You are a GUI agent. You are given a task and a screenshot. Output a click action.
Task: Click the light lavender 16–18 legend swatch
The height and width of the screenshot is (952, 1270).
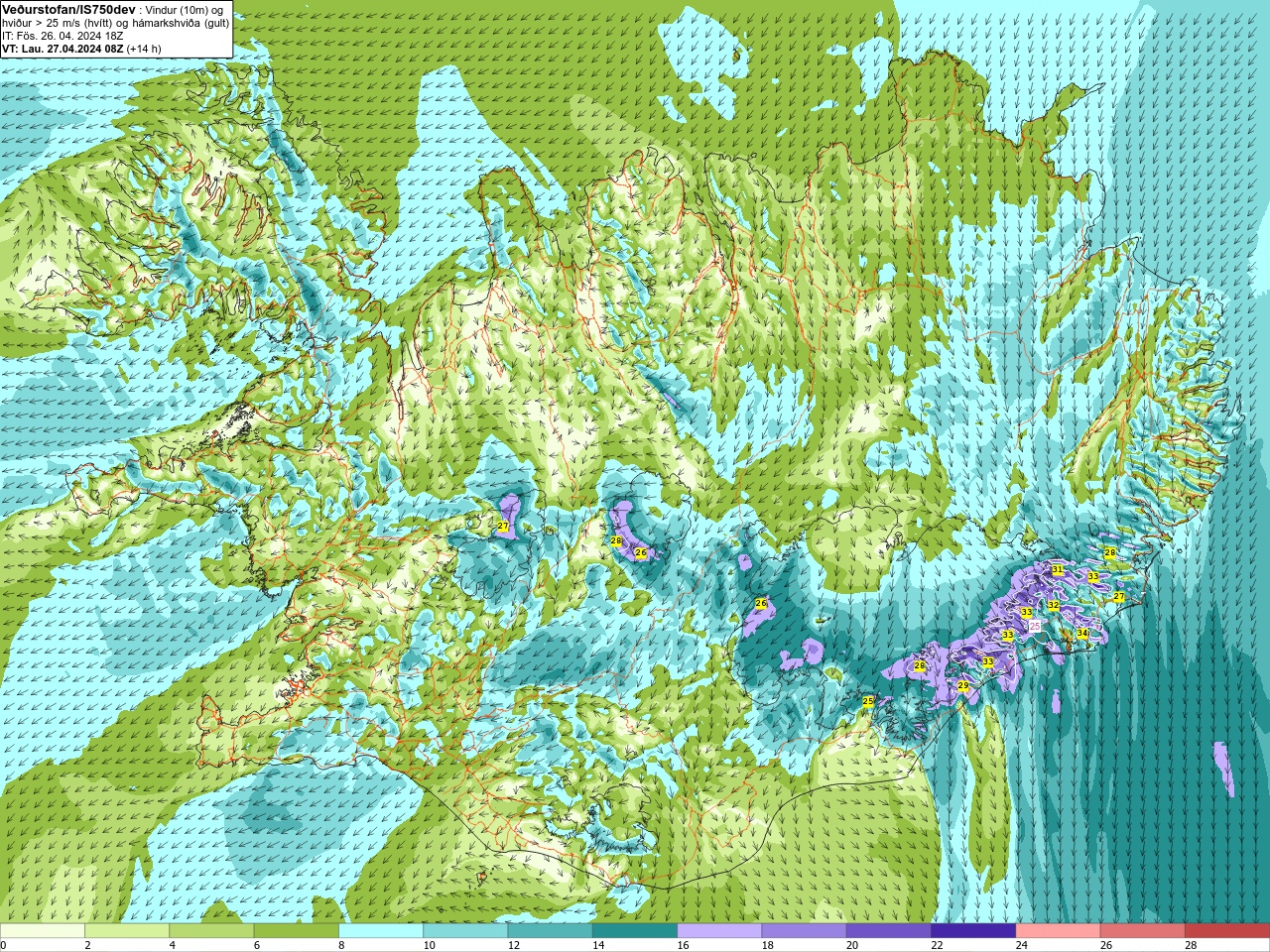[719, 931]
